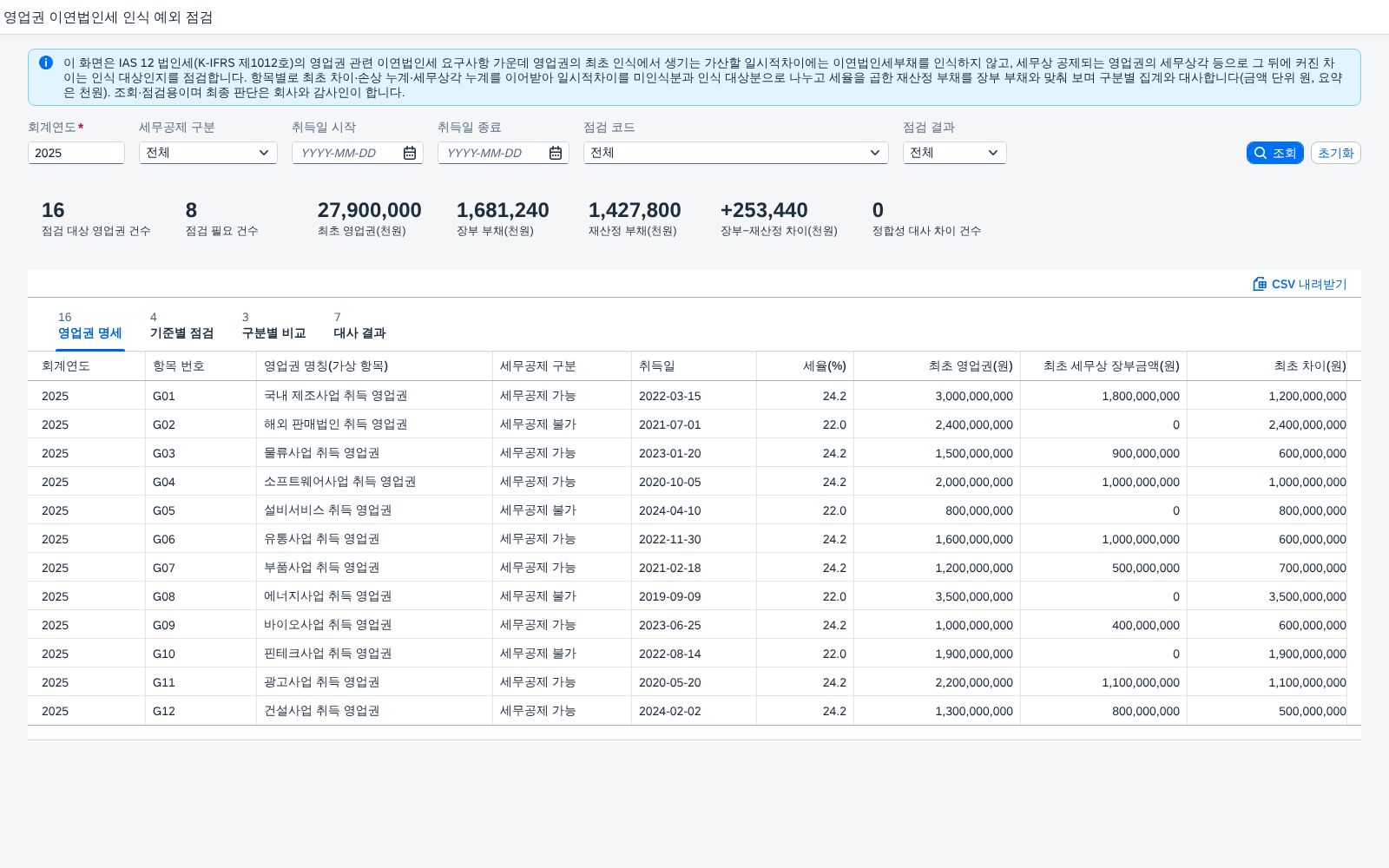Open calendar picker for 취득일 시작
The height and width of the screenshot is (868, 1389).
(x=410, y=153)
